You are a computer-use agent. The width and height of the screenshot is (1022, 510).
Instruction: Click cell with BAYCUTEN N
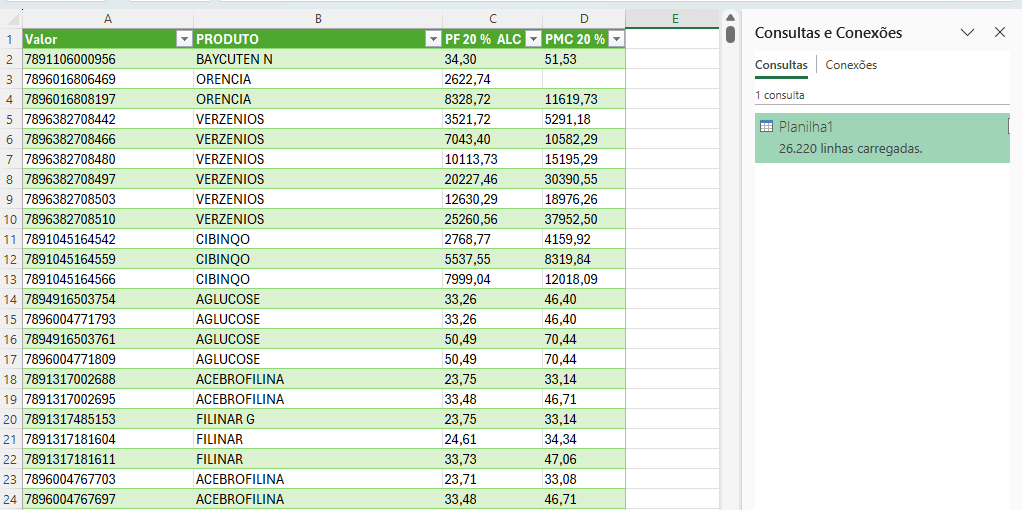[x=317, y=59]
